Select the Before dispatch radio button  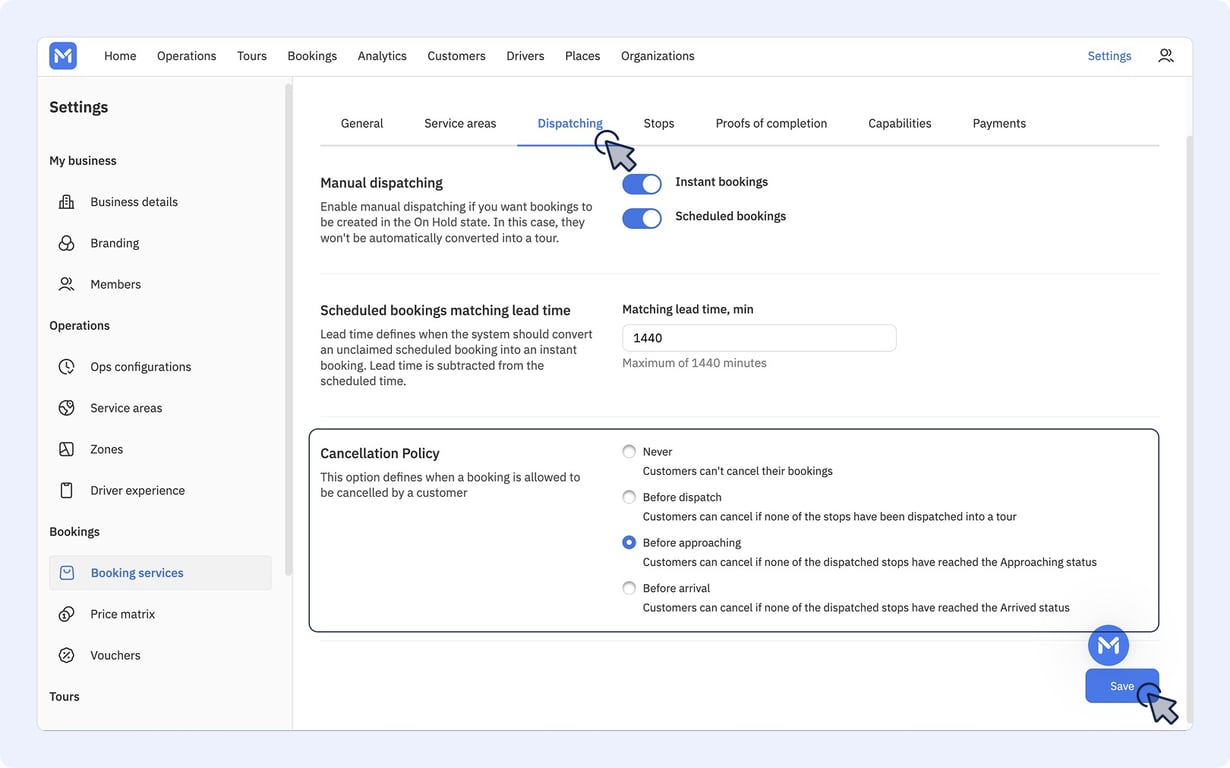(x=629, y=497)
